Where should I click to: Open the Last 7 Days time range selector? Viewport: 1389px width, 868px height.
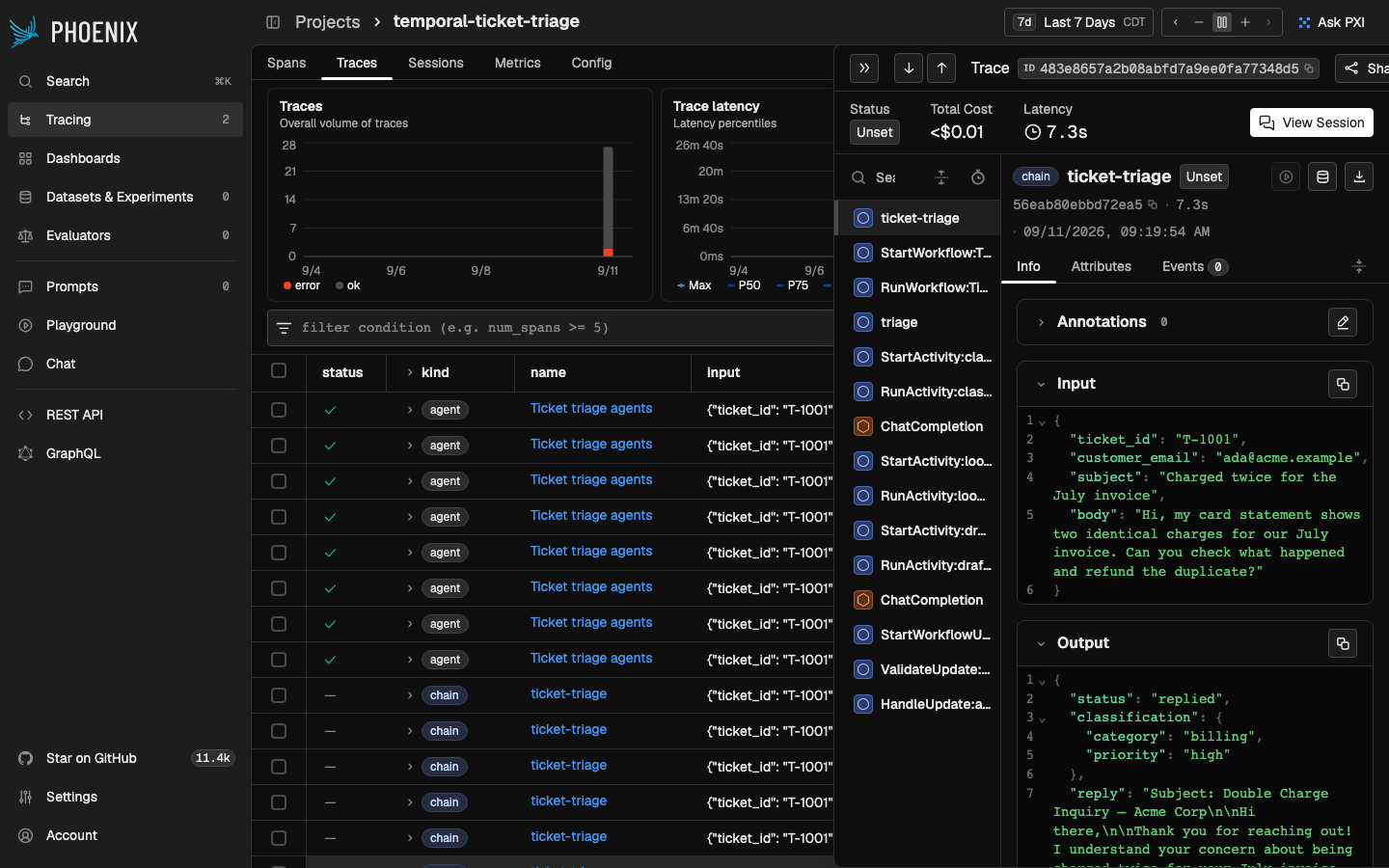tap(1078, 22)
